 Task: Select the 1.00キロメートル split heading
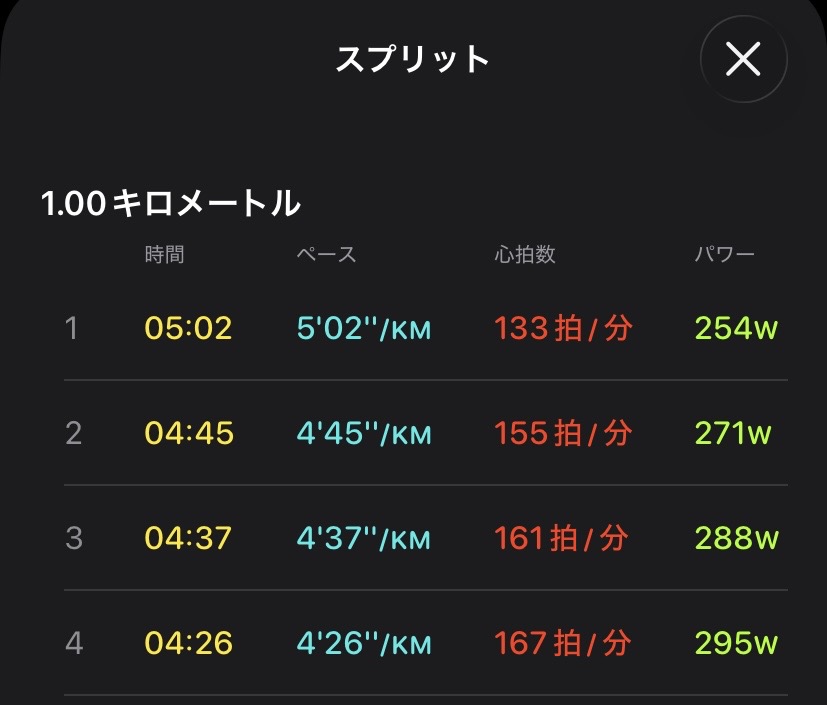[x=171, y=204]
